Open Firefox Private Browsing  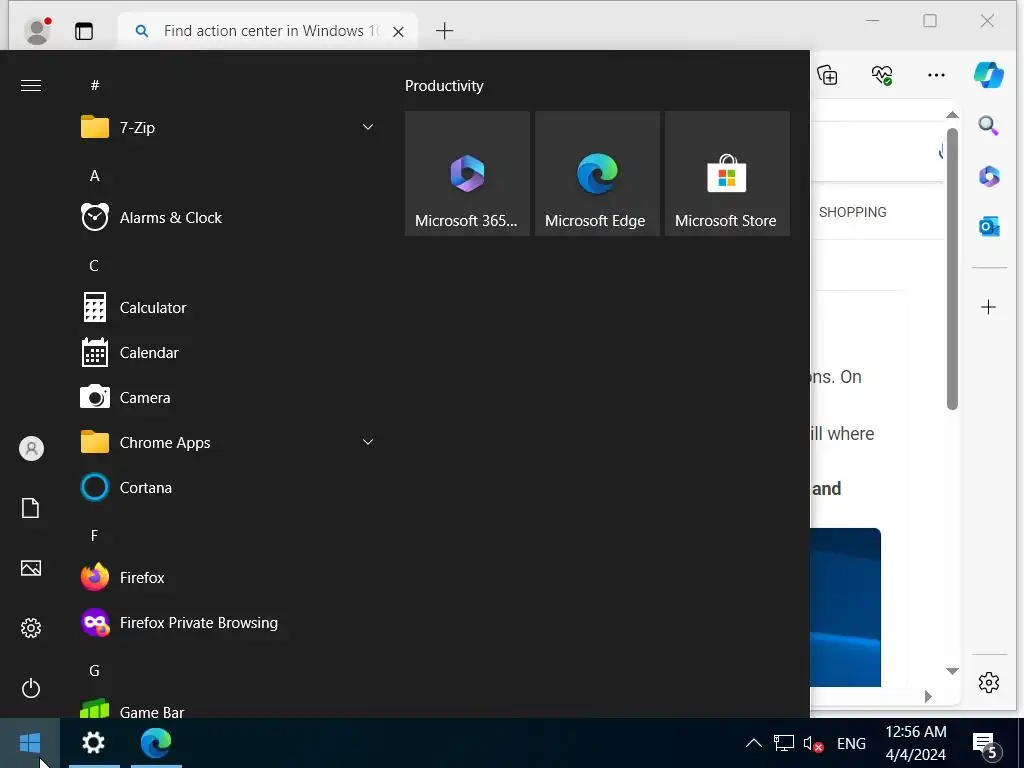(229, 623)
